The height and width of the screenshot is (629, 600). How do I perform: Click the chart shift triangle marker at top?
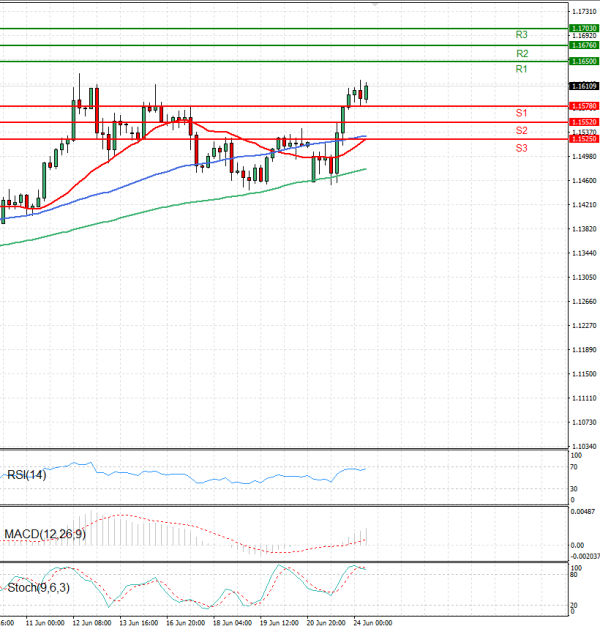[375, 4]
